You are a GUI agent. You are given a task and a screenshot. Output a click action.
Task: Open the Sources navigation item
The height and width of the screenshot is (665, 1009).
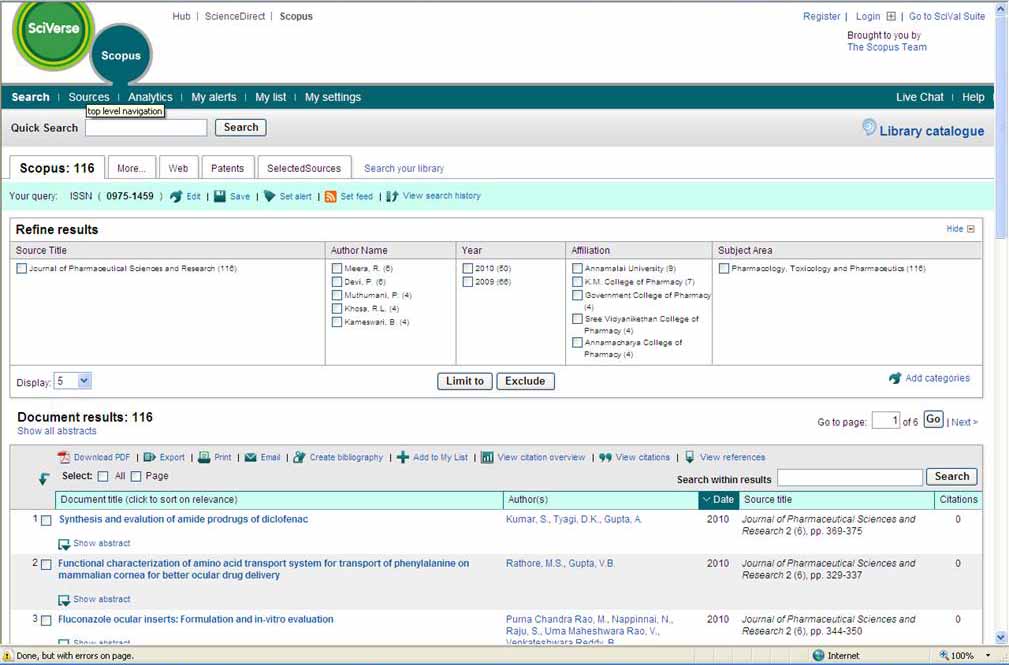pos(89,97)
